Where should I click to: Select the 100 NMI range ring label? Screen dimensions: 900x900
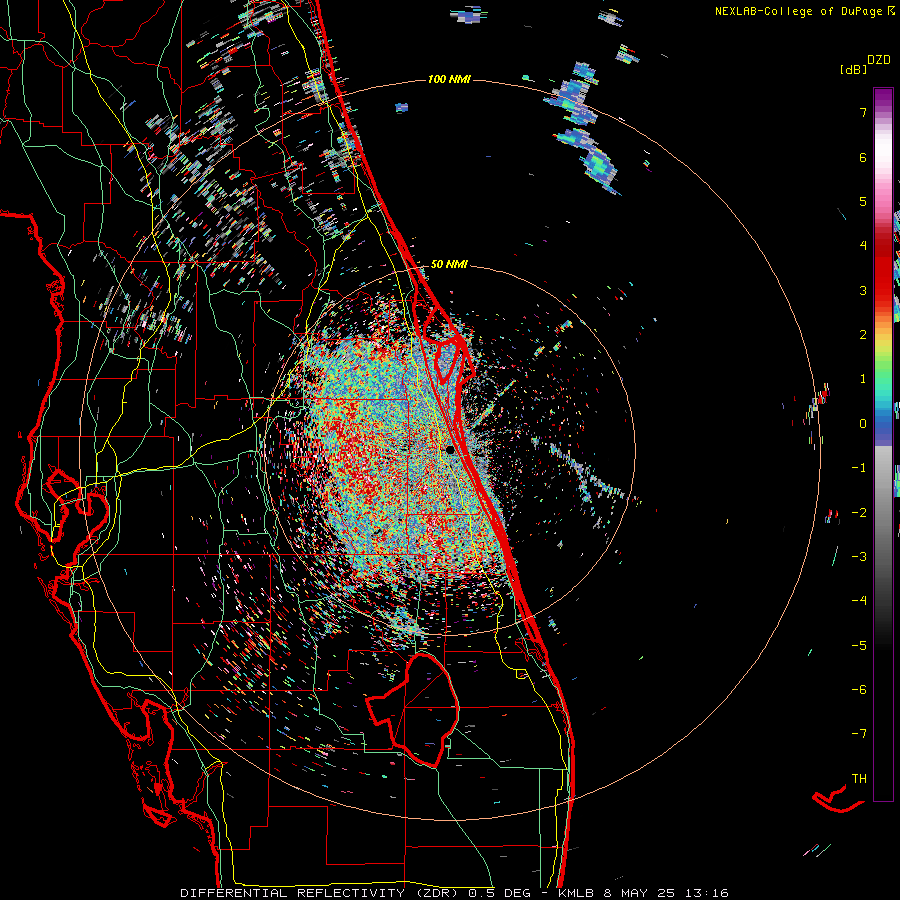coord(449,79)
